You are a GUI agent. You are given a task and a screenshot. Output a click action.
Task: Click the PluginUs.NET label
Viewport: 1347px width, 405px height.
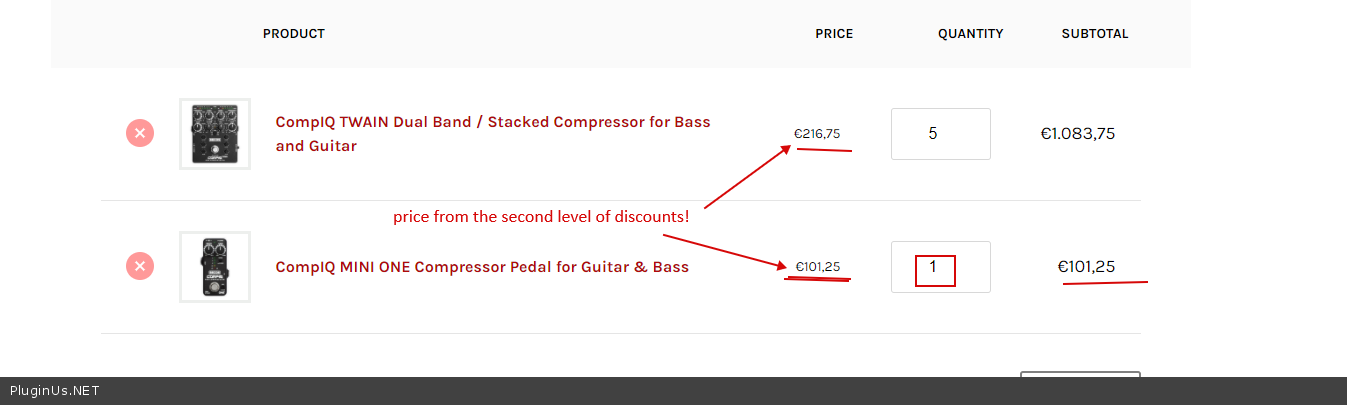(x=54, y=391)
